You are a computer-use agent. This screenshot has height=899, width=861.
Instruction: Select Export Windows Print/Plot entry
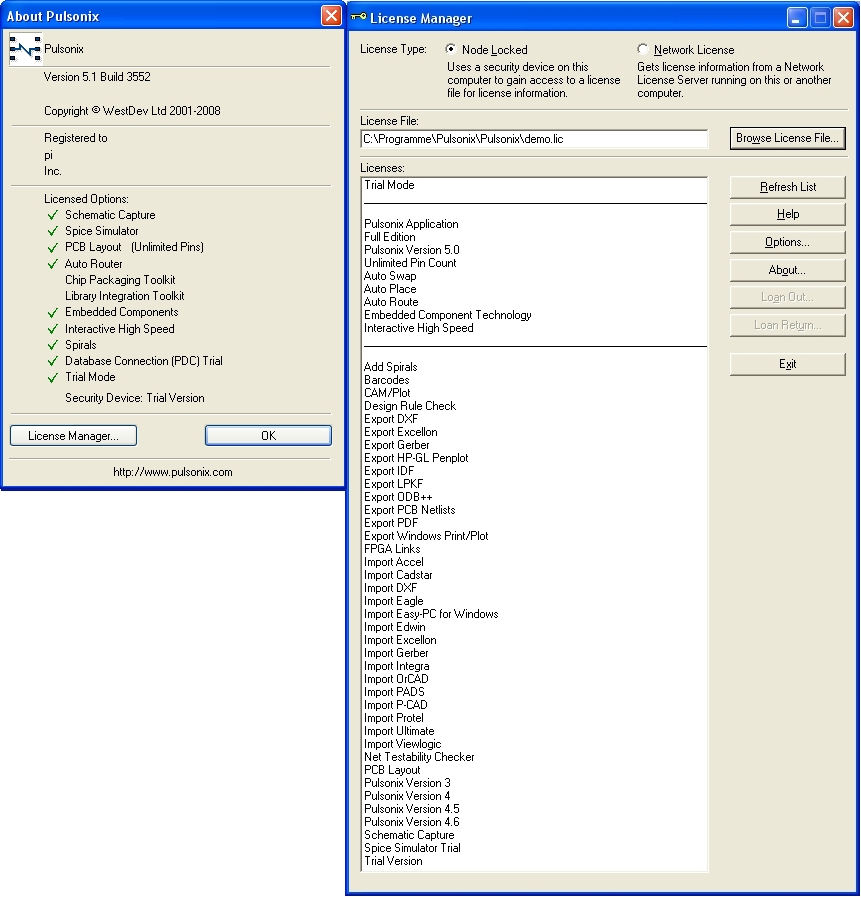[426, 536]
